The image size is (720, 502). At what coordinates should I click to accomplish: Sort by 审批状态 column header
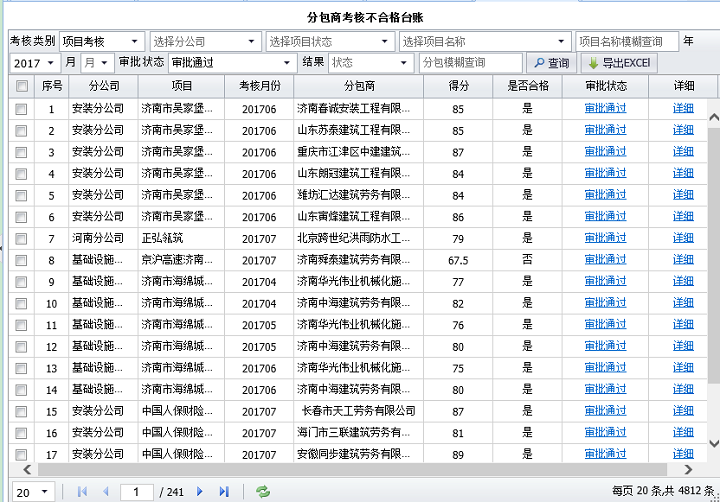point(606,86)
